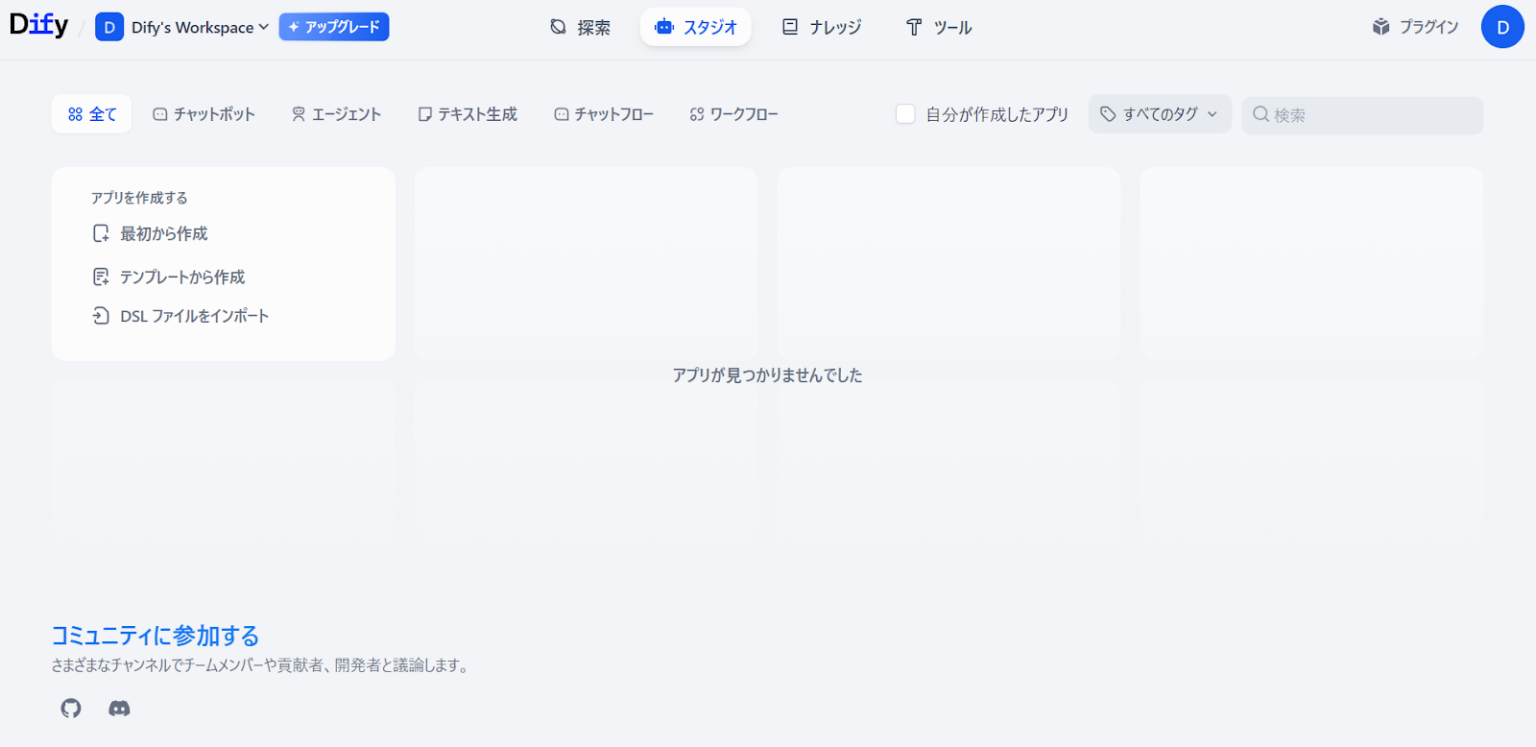Filter apps by チャットボット

pos(204,114)
